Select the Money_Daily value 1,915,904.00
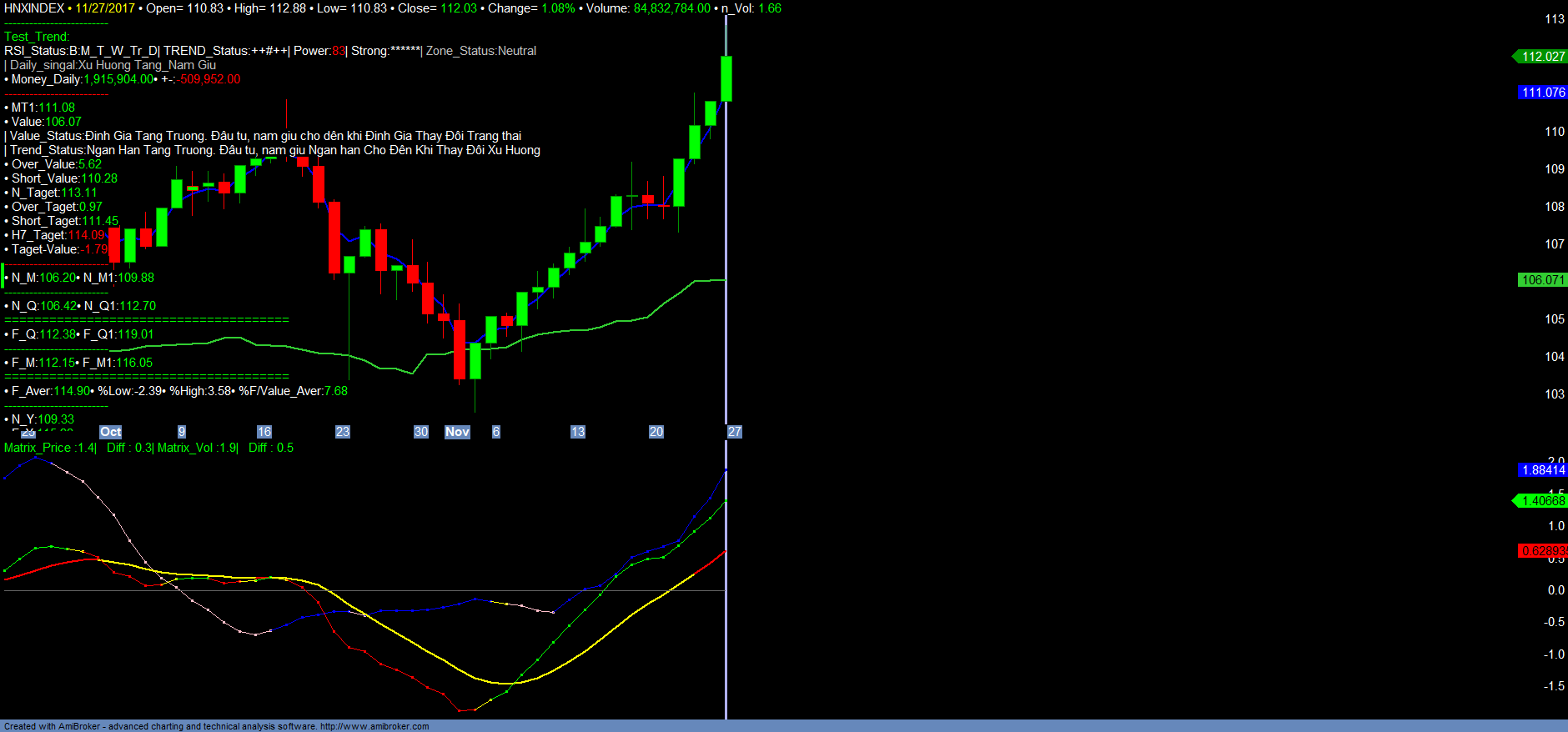 (x=118, y=79)
